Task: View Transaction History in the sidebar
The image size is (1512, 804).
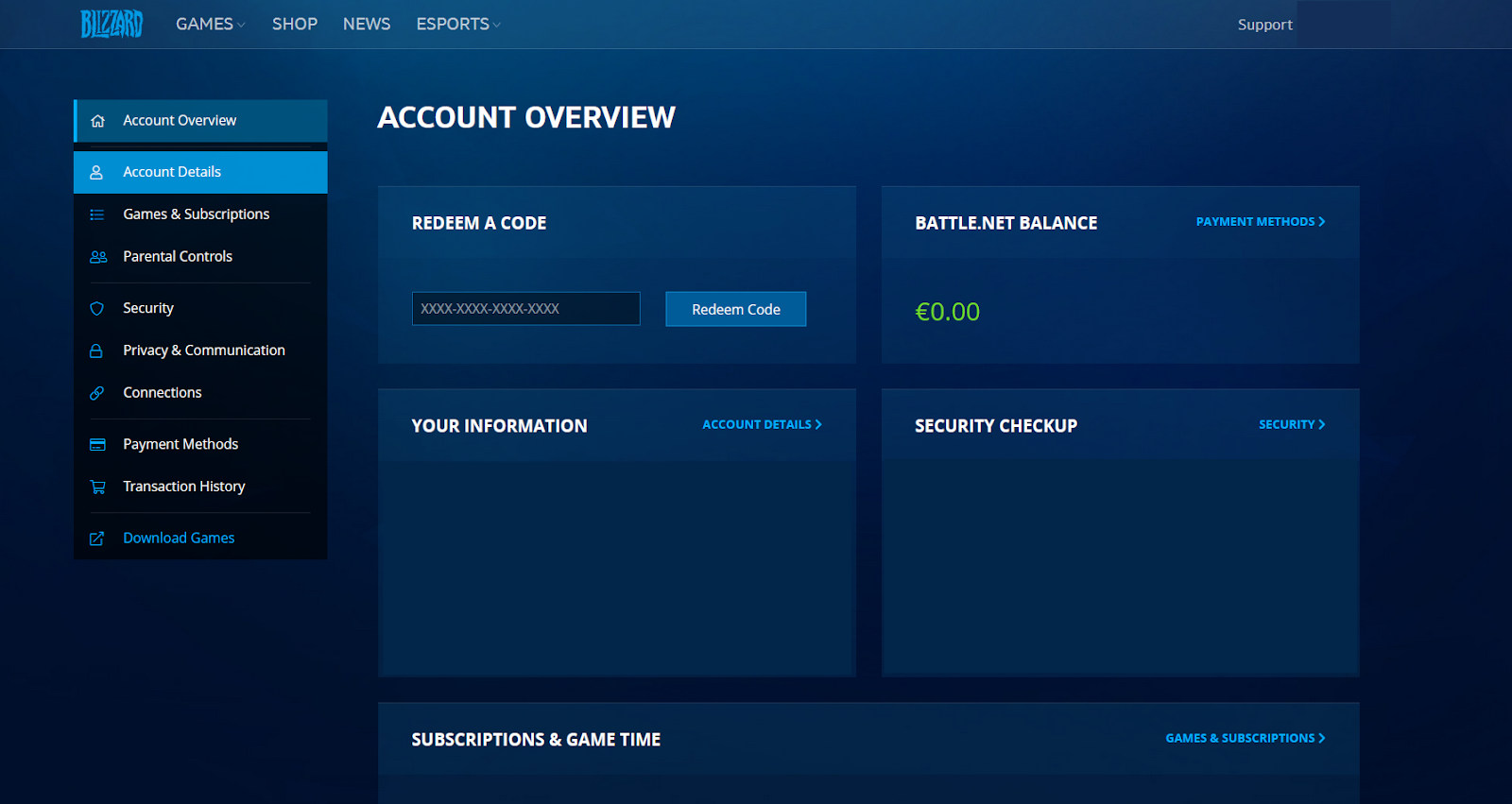Action: (200, 487)
